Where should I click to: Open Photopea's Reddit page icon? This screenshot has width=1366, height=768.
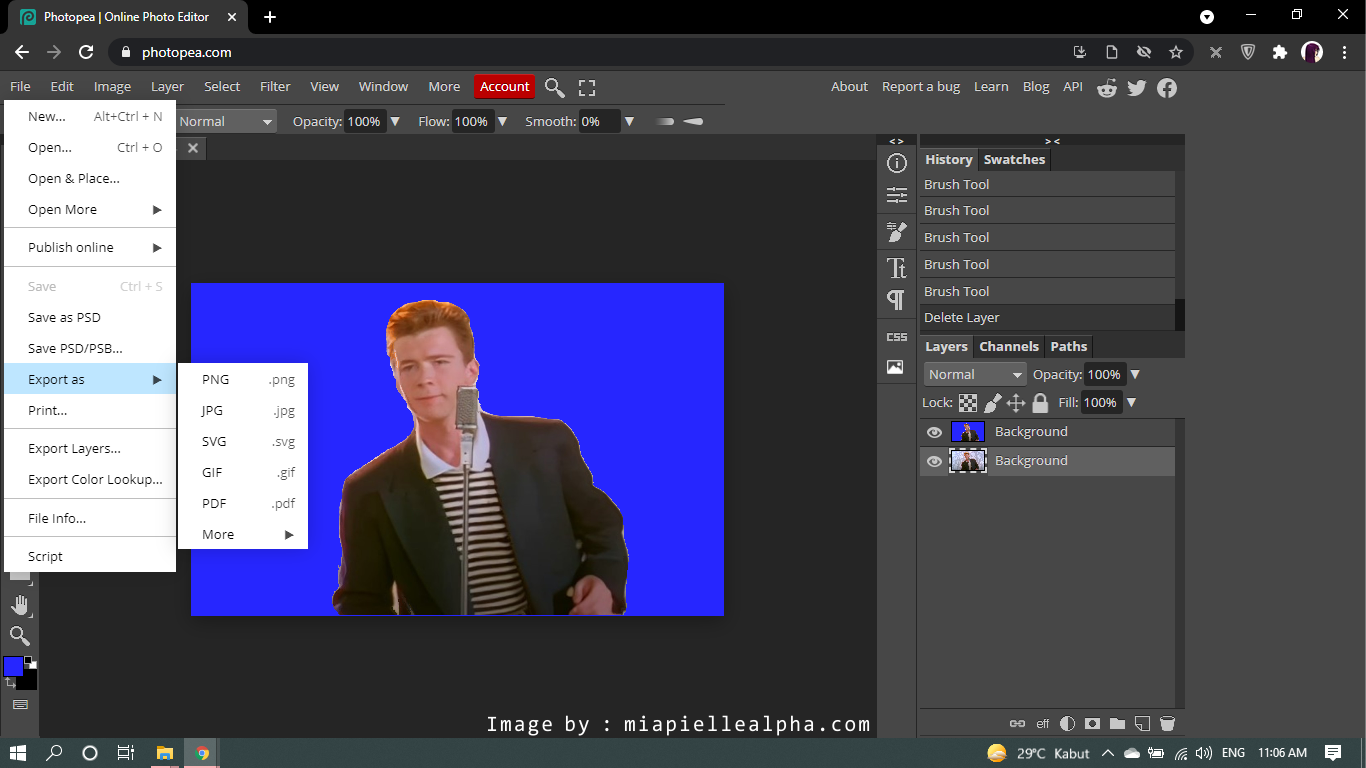click(x=1107, y=88)
